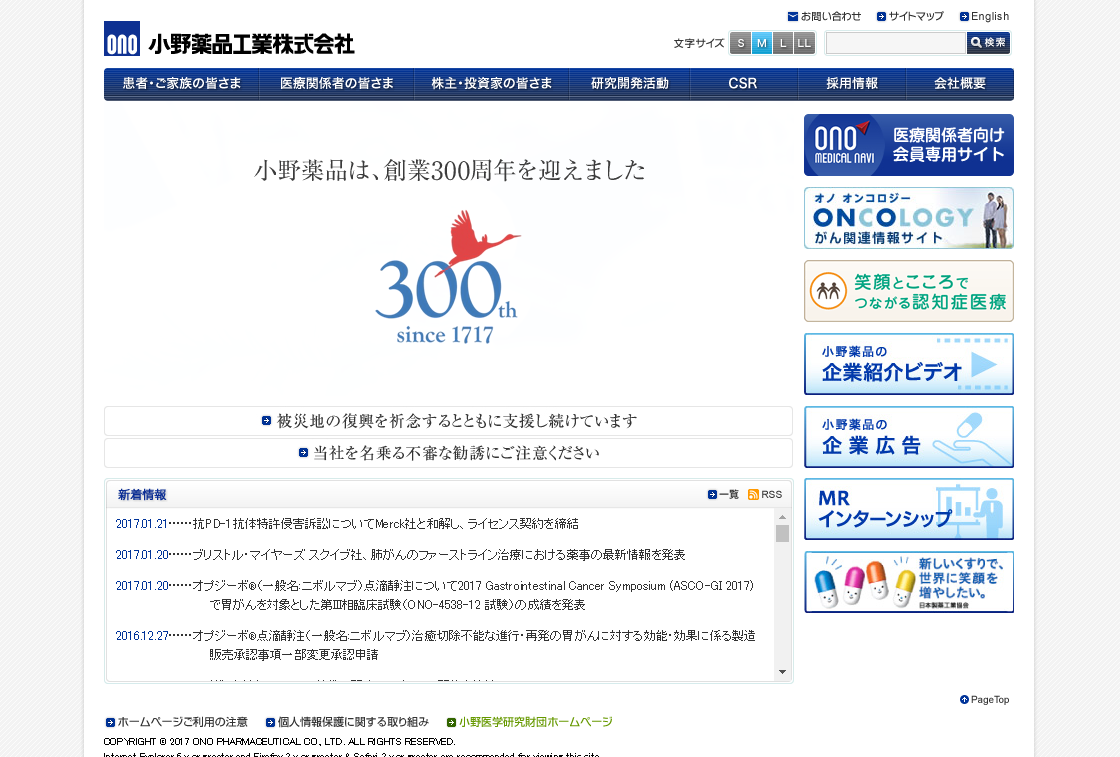1120x757 pixels.
Task: Open 株主・投資家の皆さま menu
Action: point(492,84)
